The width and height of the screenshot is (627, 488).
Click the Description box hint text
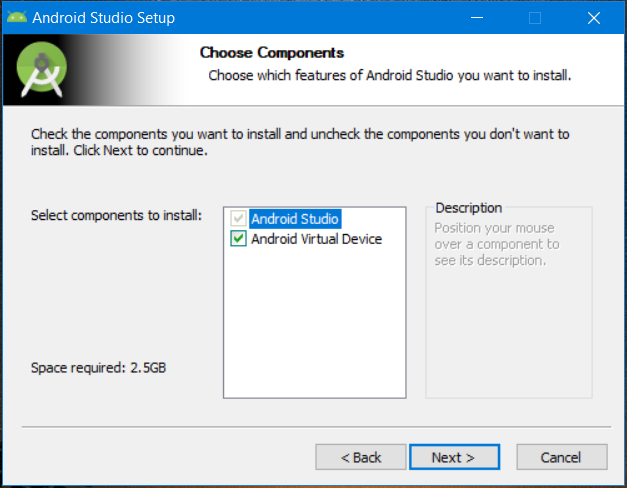coord(497,244)
